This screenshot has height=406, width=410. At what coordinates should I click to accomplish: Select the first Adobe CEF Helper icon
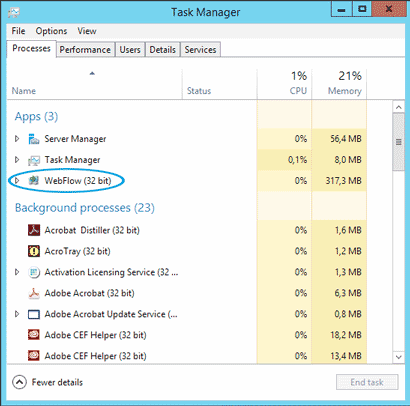point(34,335)
